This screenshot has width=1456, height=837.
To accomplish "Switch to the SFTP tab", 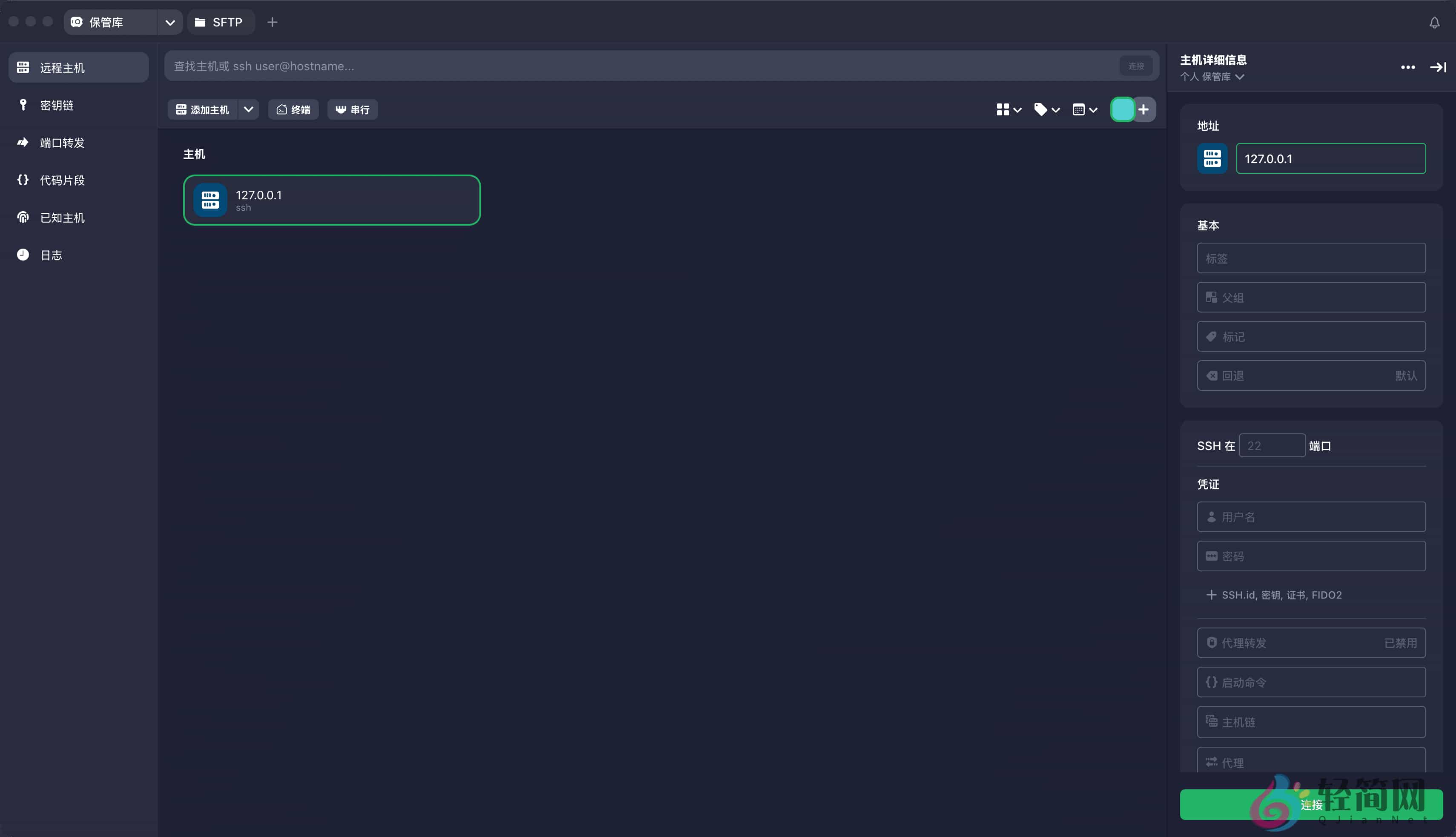I will click(221, 22).
